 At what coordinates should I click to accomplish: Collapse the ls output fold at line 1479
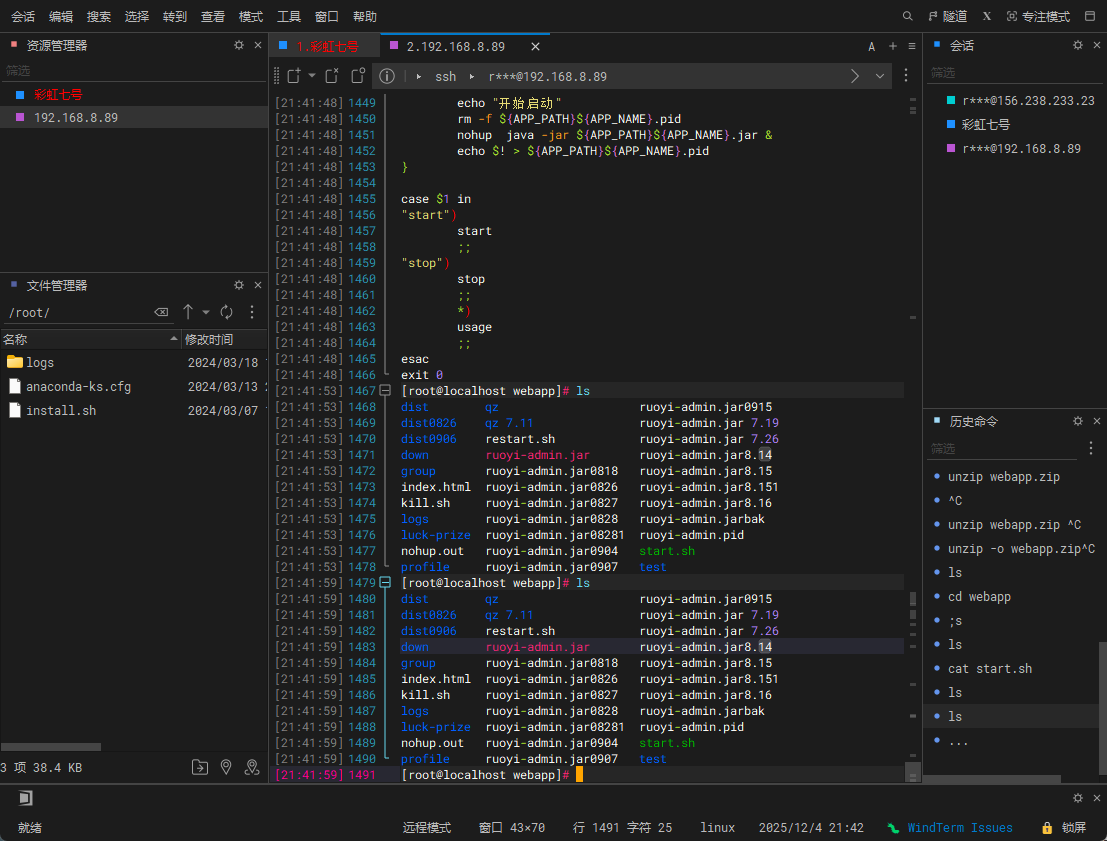pos(385,583)
